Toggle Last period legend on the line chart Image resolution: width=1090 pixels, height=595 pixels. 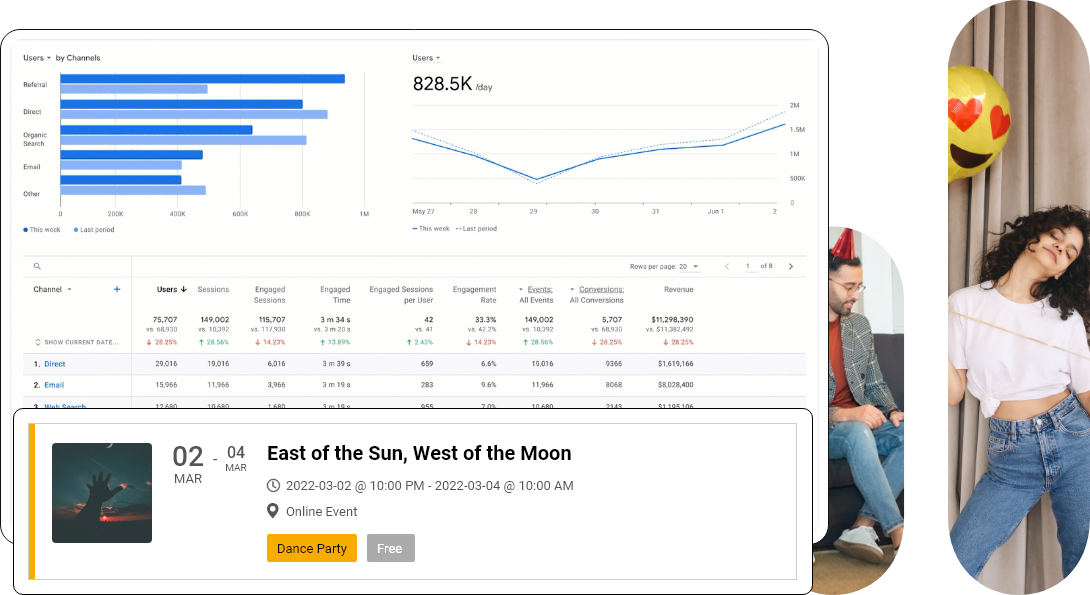coord(476,229)
